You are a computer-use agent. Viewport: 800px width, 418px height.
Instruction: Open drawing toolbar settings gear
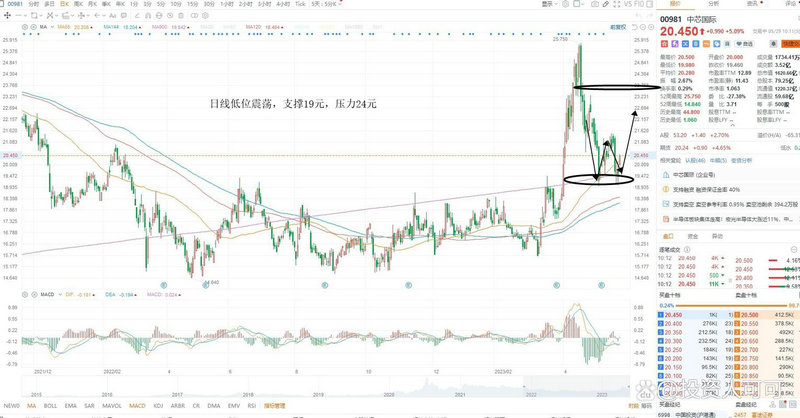pyautogui.click(x=205, y=16)
